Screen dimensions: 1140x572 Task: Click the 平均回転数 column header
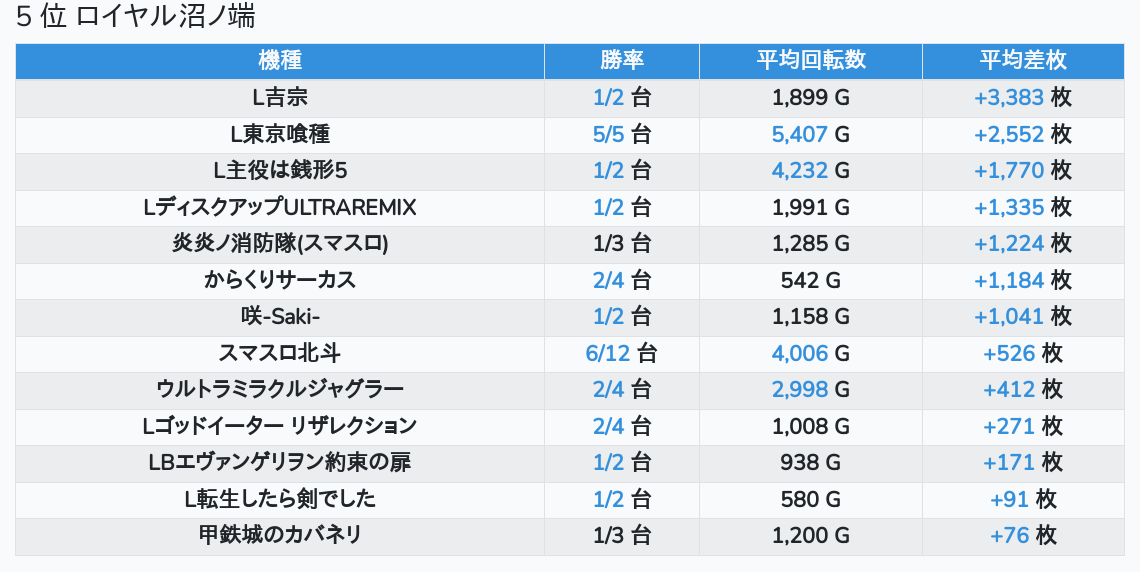pos(810,60)
